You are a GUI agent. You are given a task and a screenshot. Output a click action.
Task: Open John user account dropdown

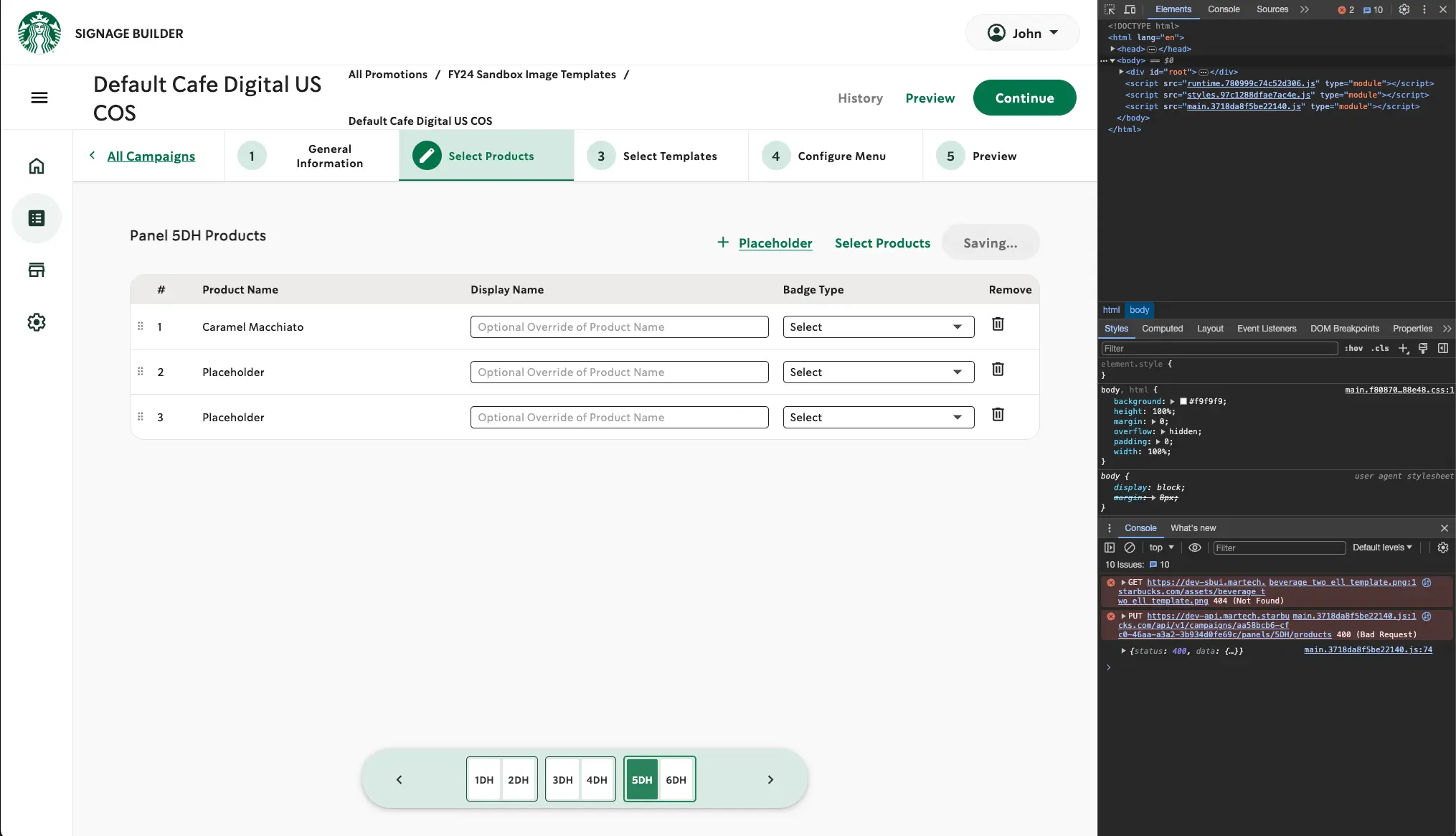click(x=1023, y=33)
